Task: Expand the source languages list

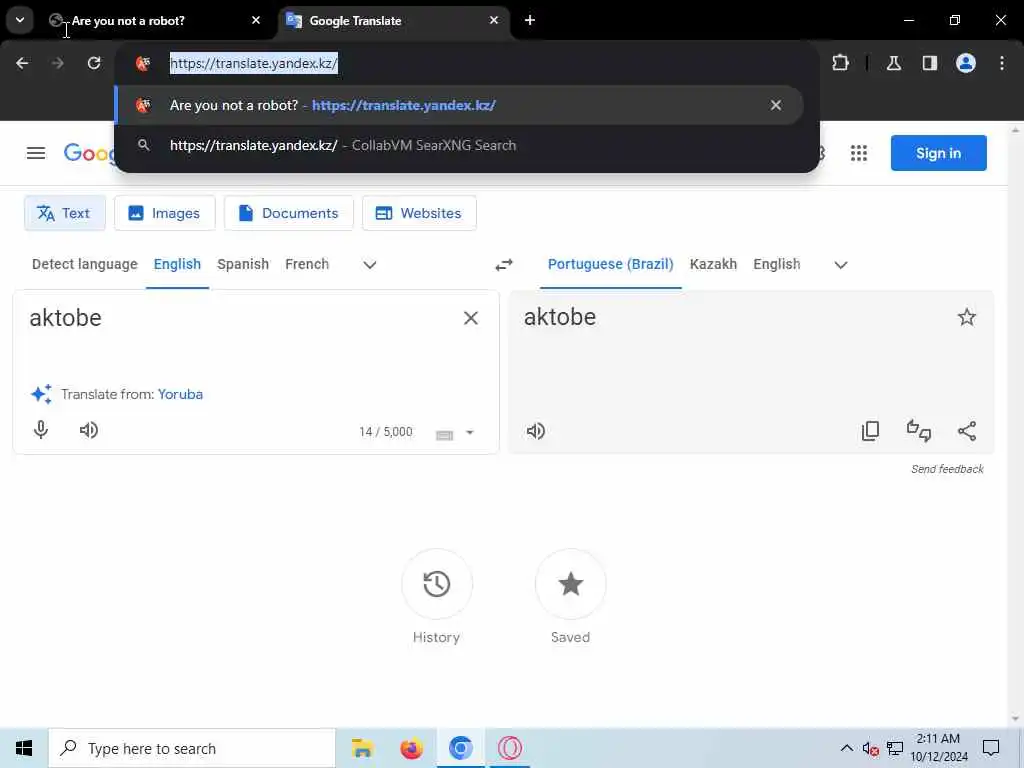Action: [370, 264]
